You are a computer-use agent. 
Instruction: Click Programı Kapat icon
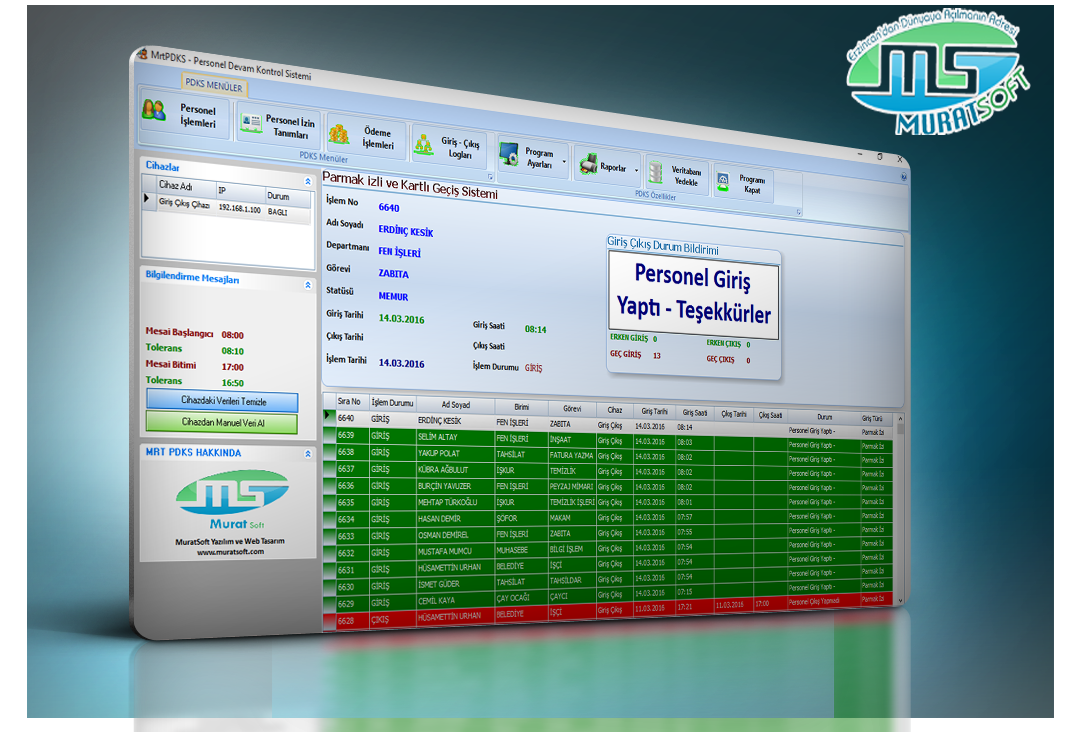point(723,181)
